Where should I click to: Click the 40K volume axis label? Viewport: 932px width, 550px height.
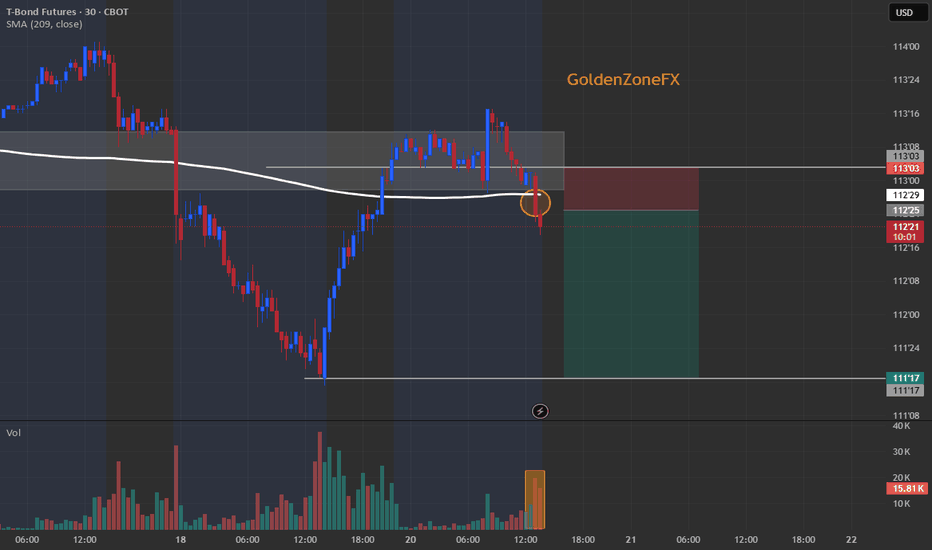901,426
